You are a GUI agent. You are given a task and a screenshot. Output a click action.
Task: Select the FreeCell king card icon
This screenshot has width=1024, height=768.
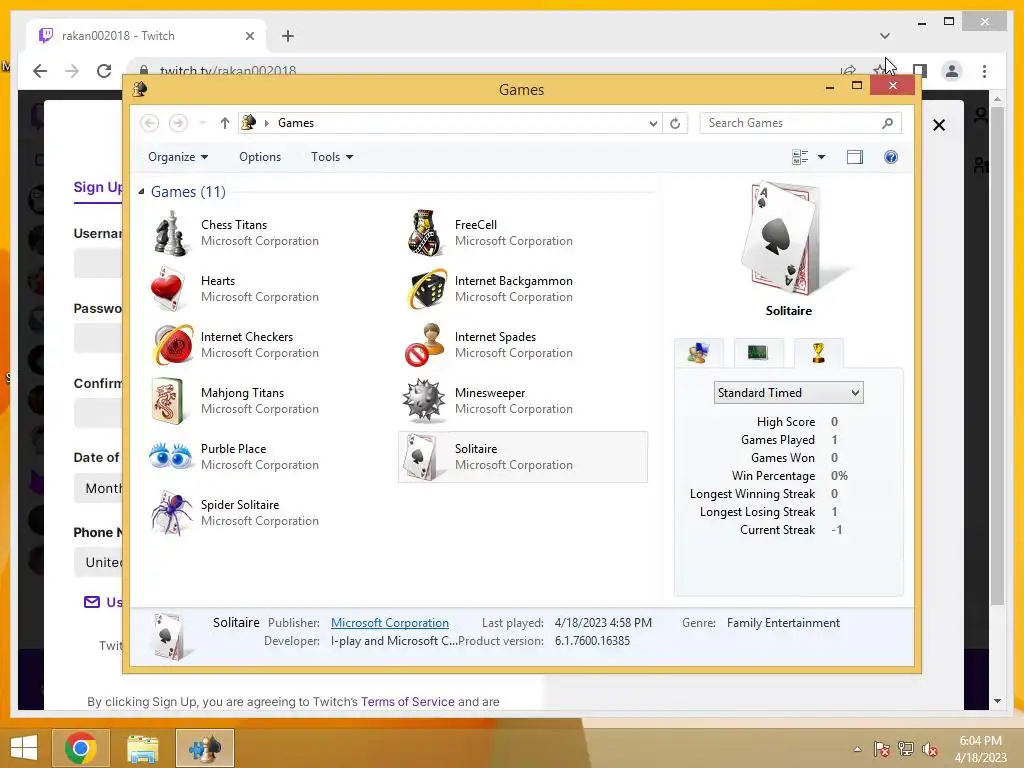[424, 233]
